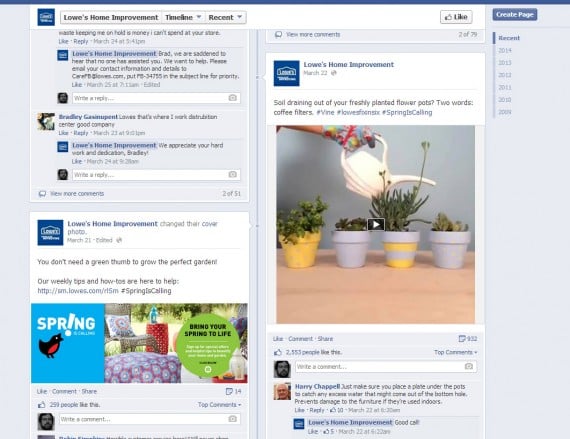
Task: Open Bradley Gasinupent's profile name
Action: coord(88,117)
